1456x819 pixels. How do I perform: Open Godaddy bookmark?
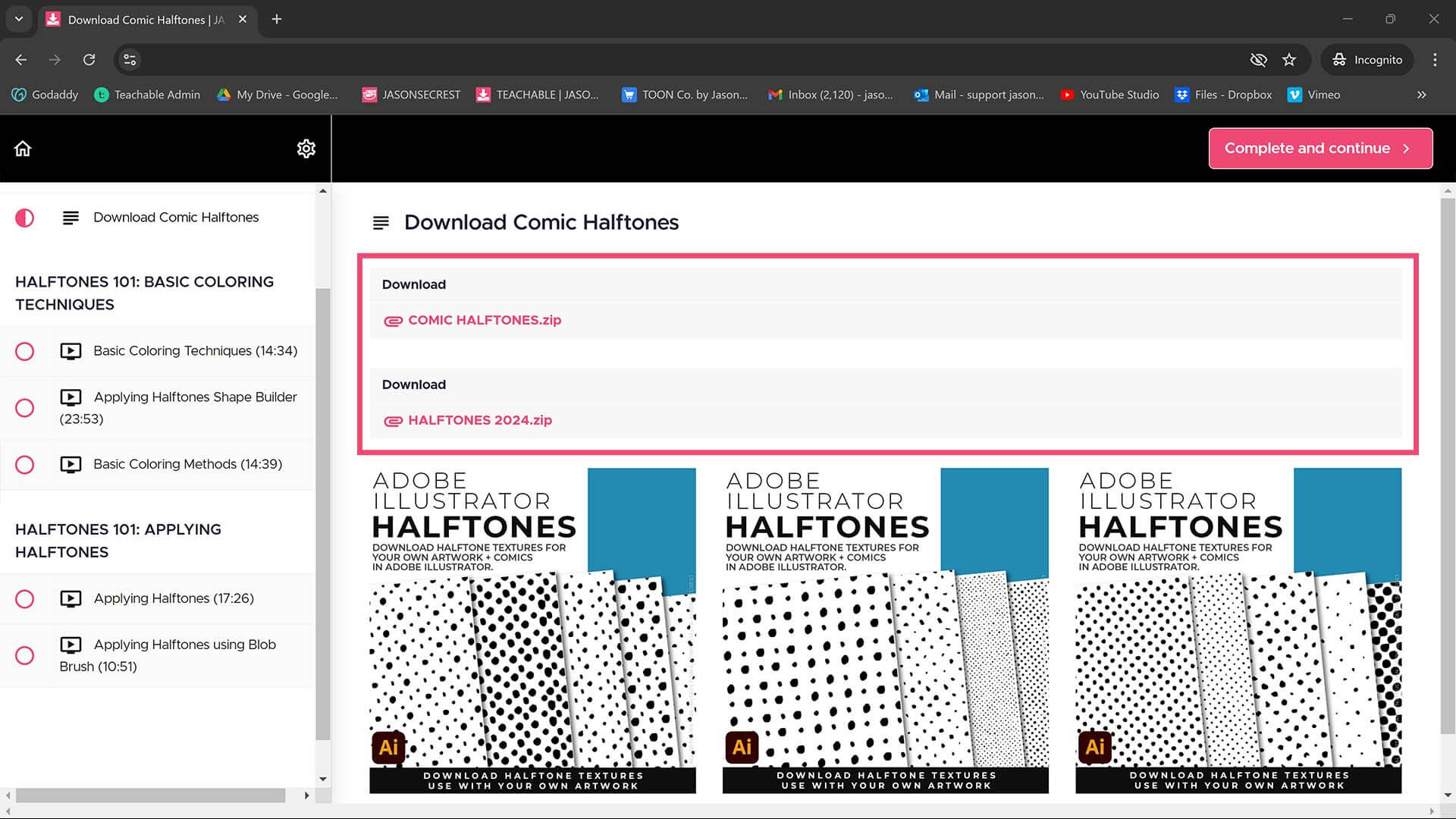[x=45, y=95]
